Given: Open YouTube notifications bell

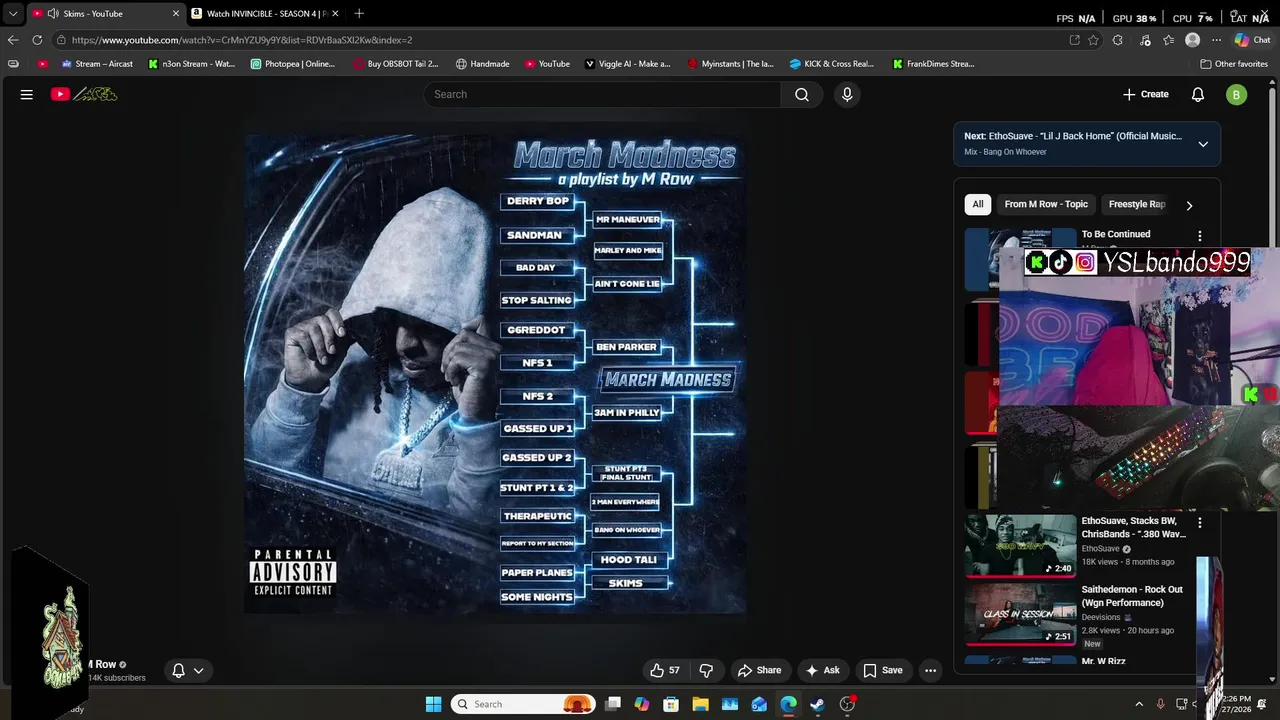Looking at the screenshot, I should click(1198, 94).
